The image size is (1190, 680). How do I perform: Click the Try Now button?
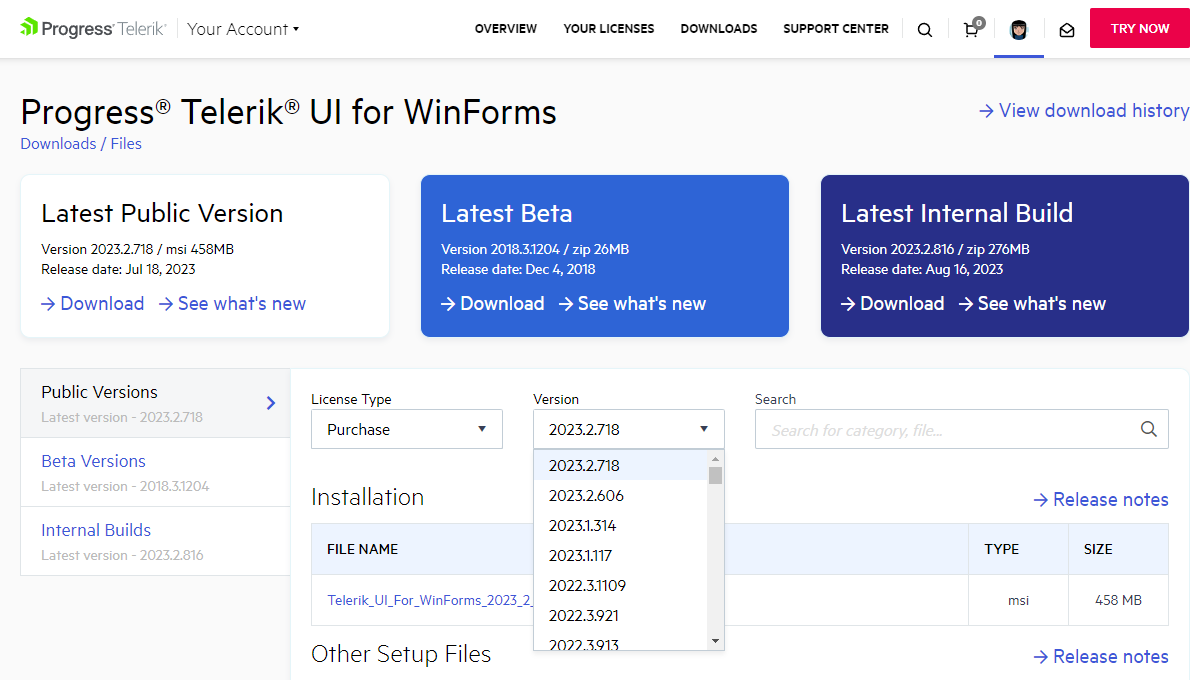coord(1139,28)
